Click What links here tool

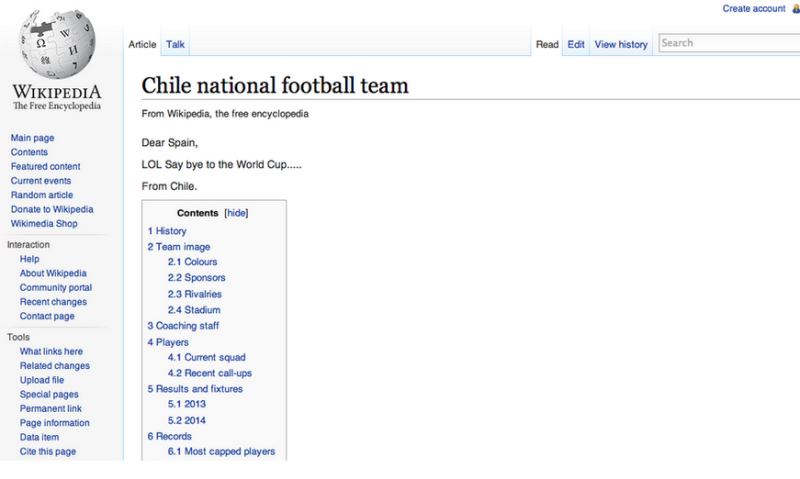(x=51, y=351)
